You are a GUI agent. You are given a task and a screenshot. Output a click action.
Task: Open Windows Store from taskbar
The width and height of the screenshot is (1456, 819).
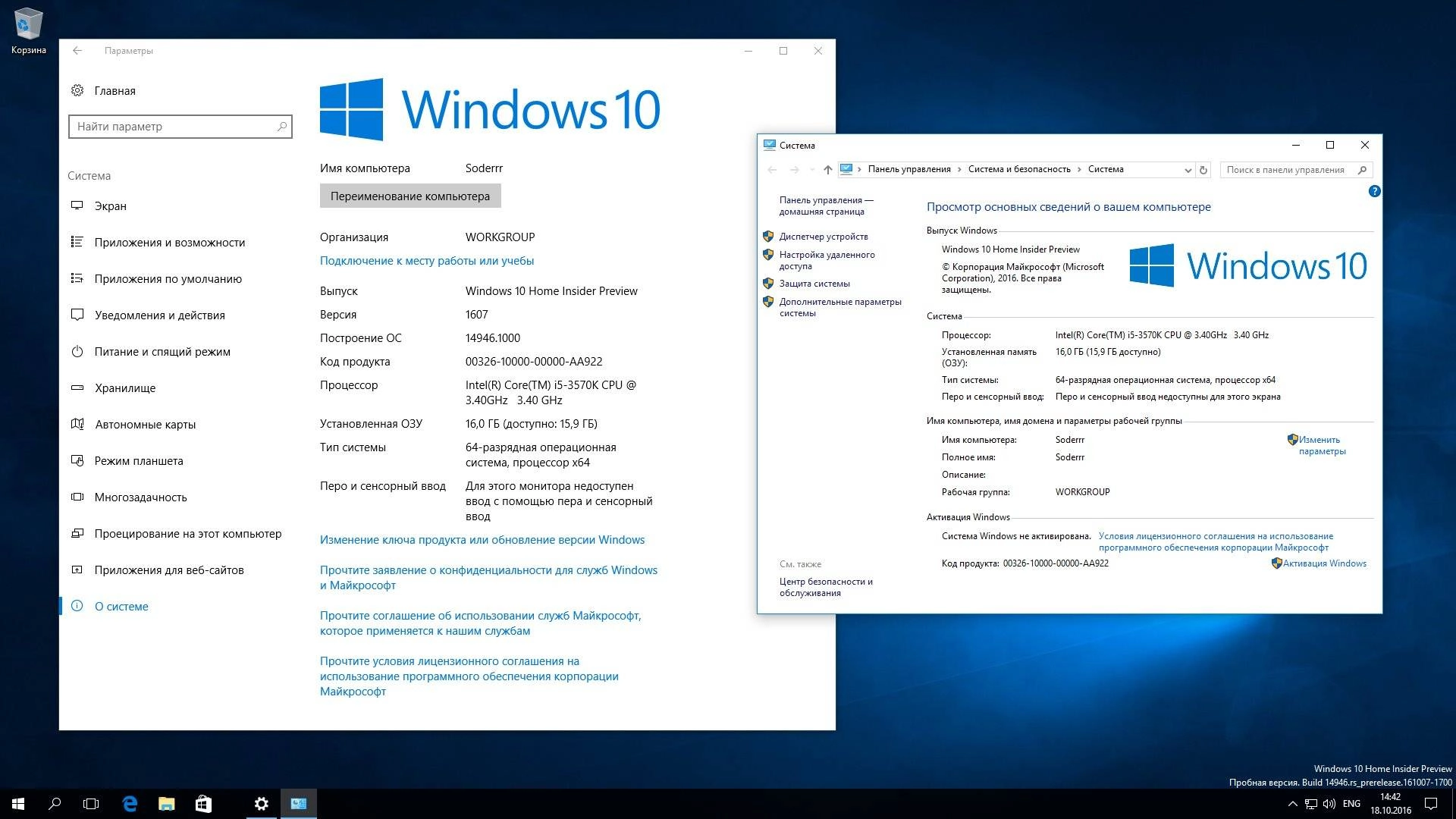[203, 804]
